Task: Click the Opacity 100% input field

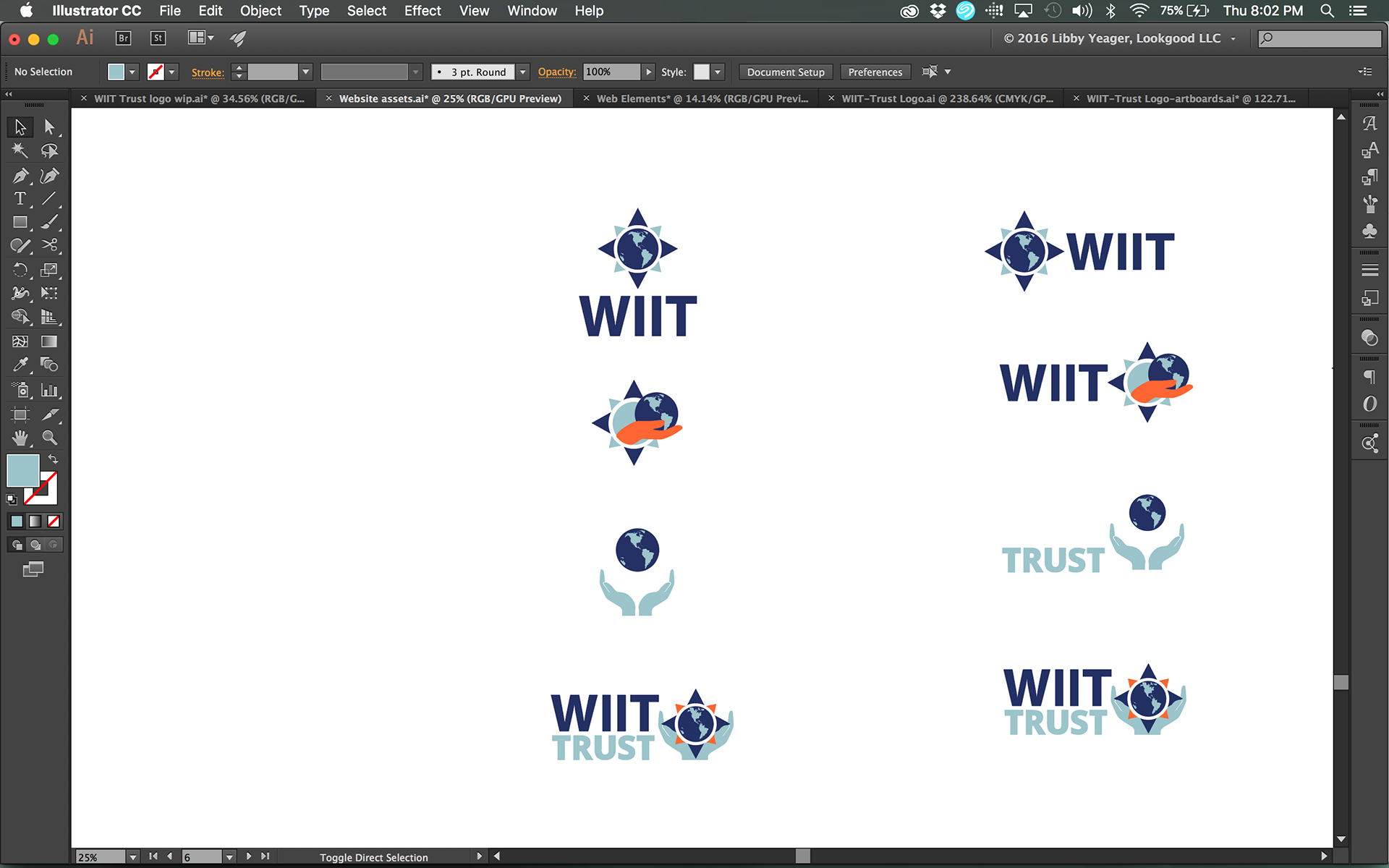Action: point(611,72)
